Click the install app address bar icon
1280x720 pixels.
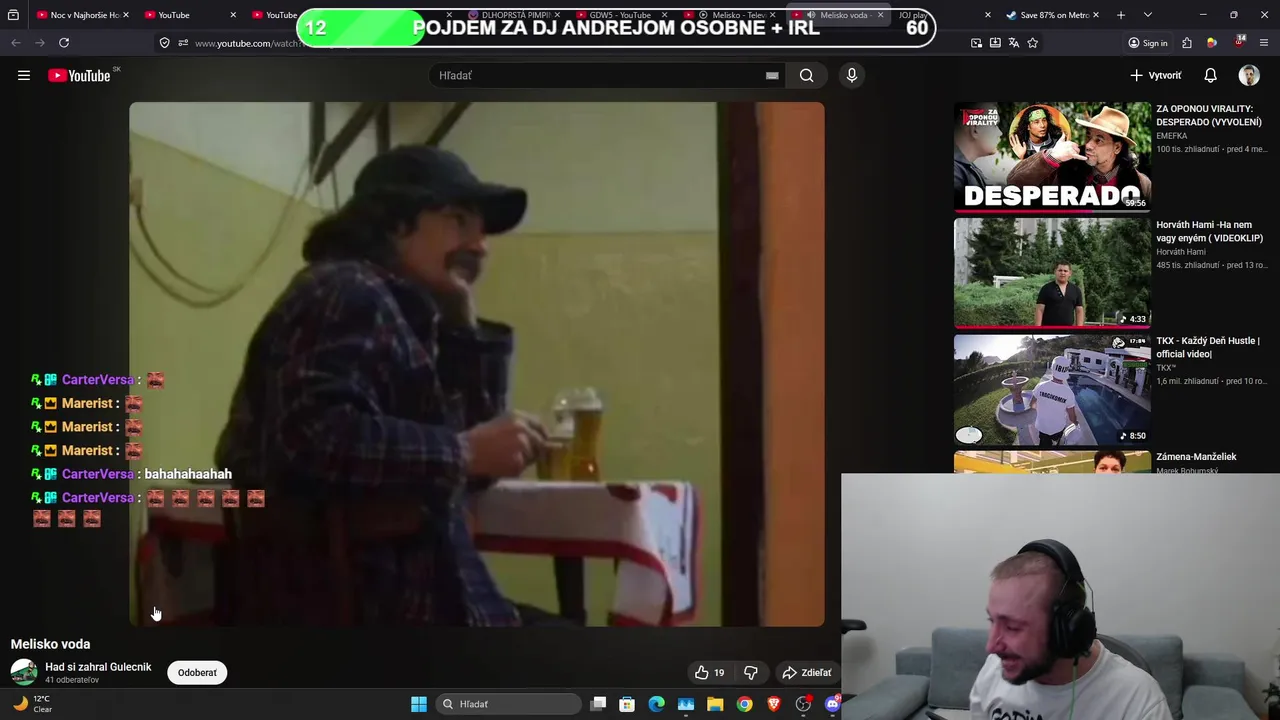click(x=995, y=43)
